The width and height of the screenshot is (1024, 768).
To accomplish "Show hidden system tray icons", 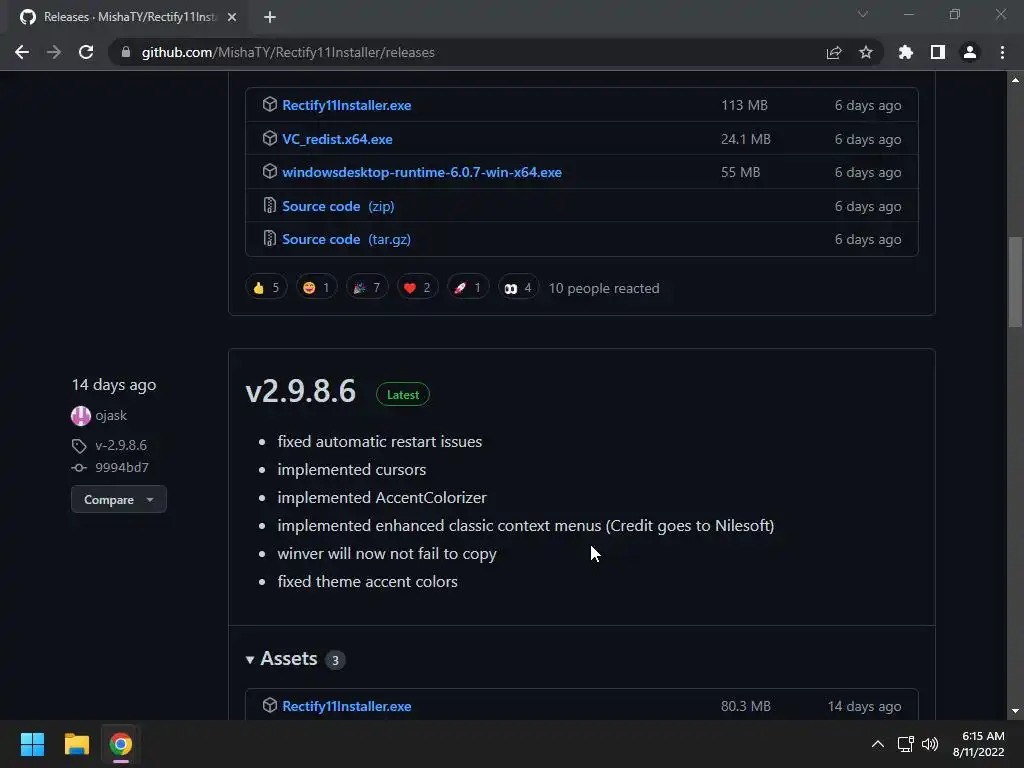I will (x=878, y=744).
